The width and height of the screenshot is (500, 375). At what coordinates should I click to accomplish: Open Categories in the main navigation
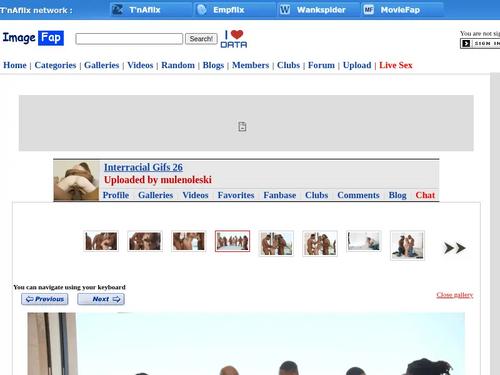55,65
